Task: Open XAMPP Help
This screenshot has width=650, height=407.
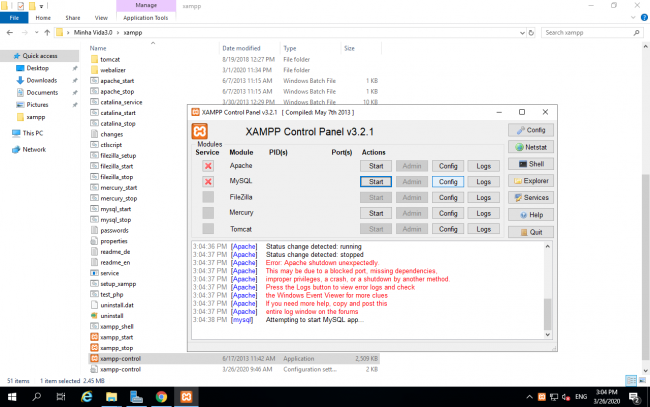Action: pos(531,215)
